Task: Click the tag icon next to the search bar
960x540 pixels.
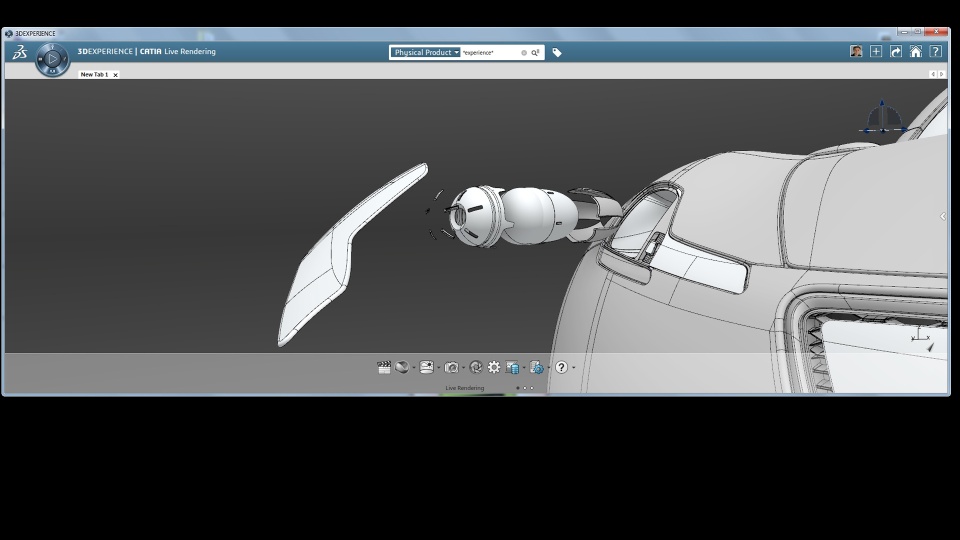Action: (557, 53)
